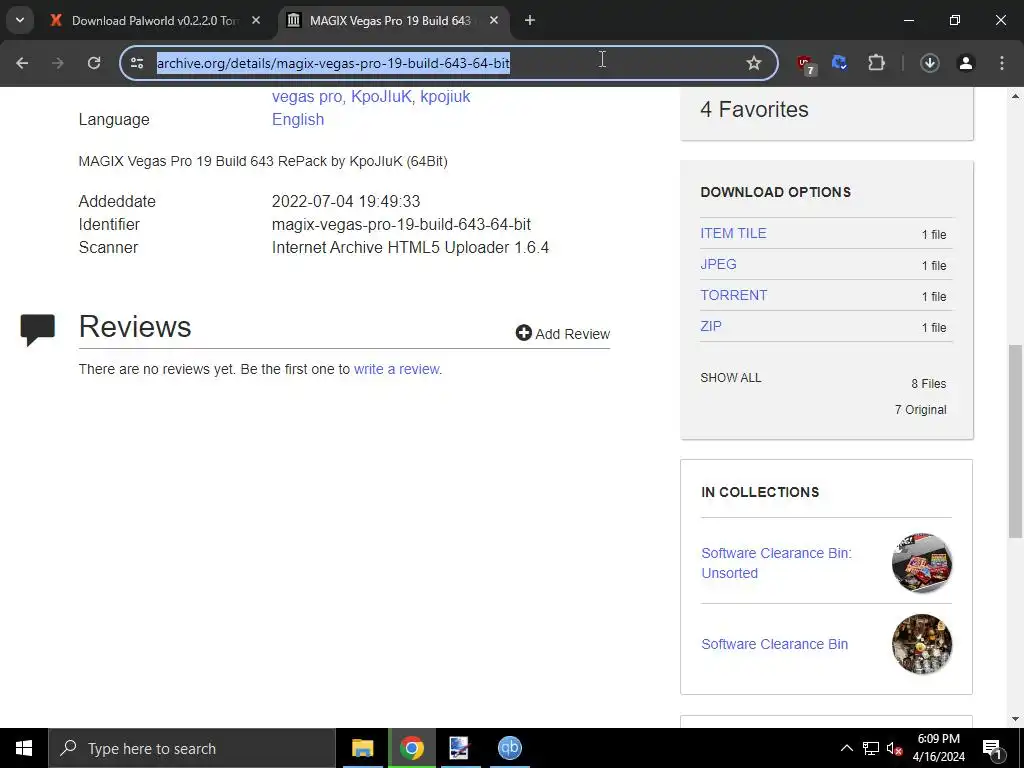Follow the write a review link
The width and height of the screenshot is (1024, 768).
tap(396, 369)
